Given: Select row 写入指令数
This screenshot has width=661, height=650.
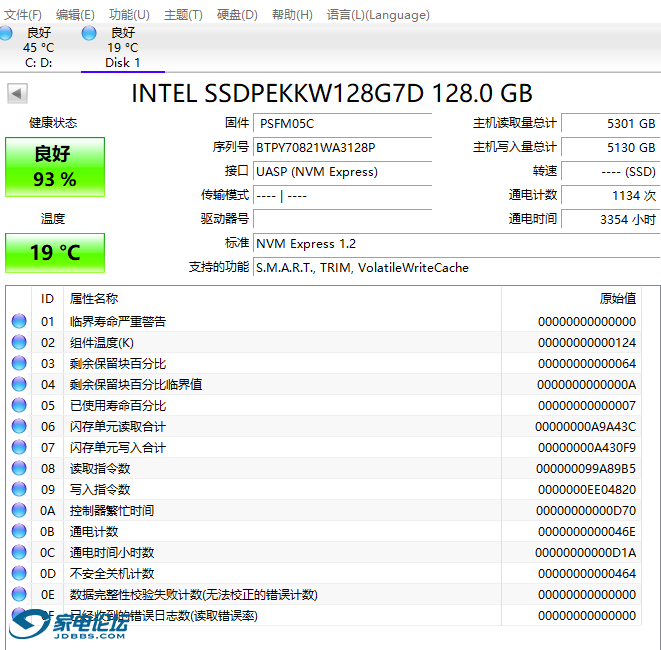Looking at the screenshot, I should click(324, 490).
